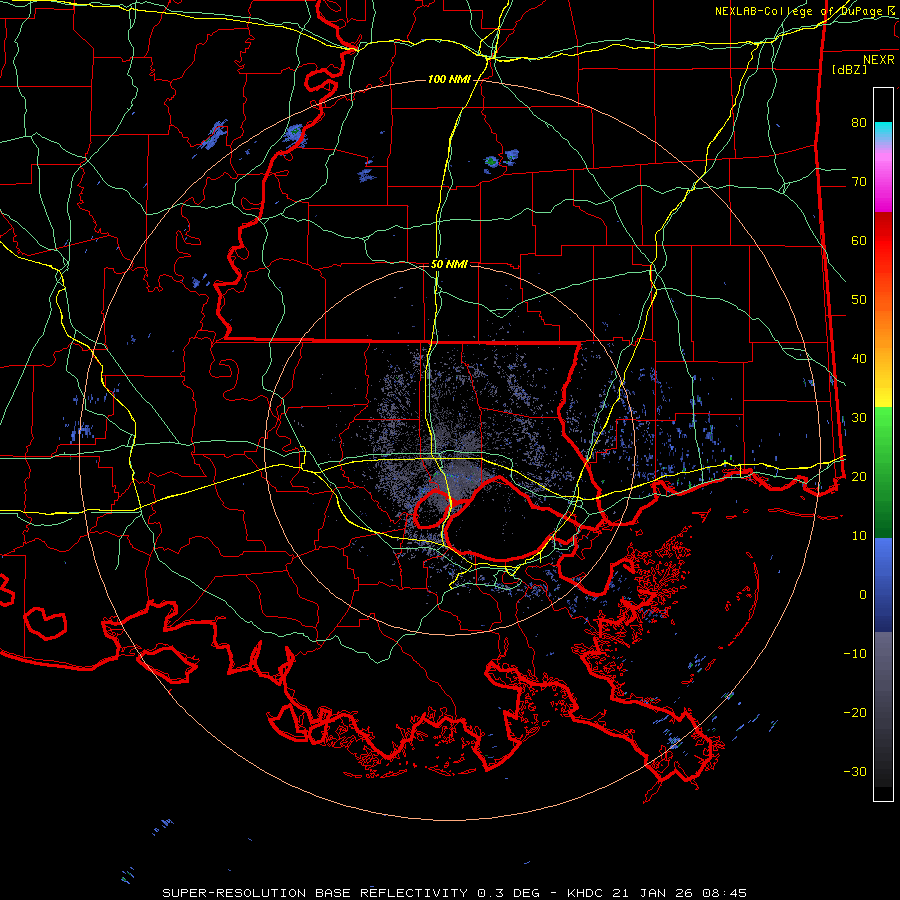Click the 40 dBZ legend value

(x=859, y=358)
